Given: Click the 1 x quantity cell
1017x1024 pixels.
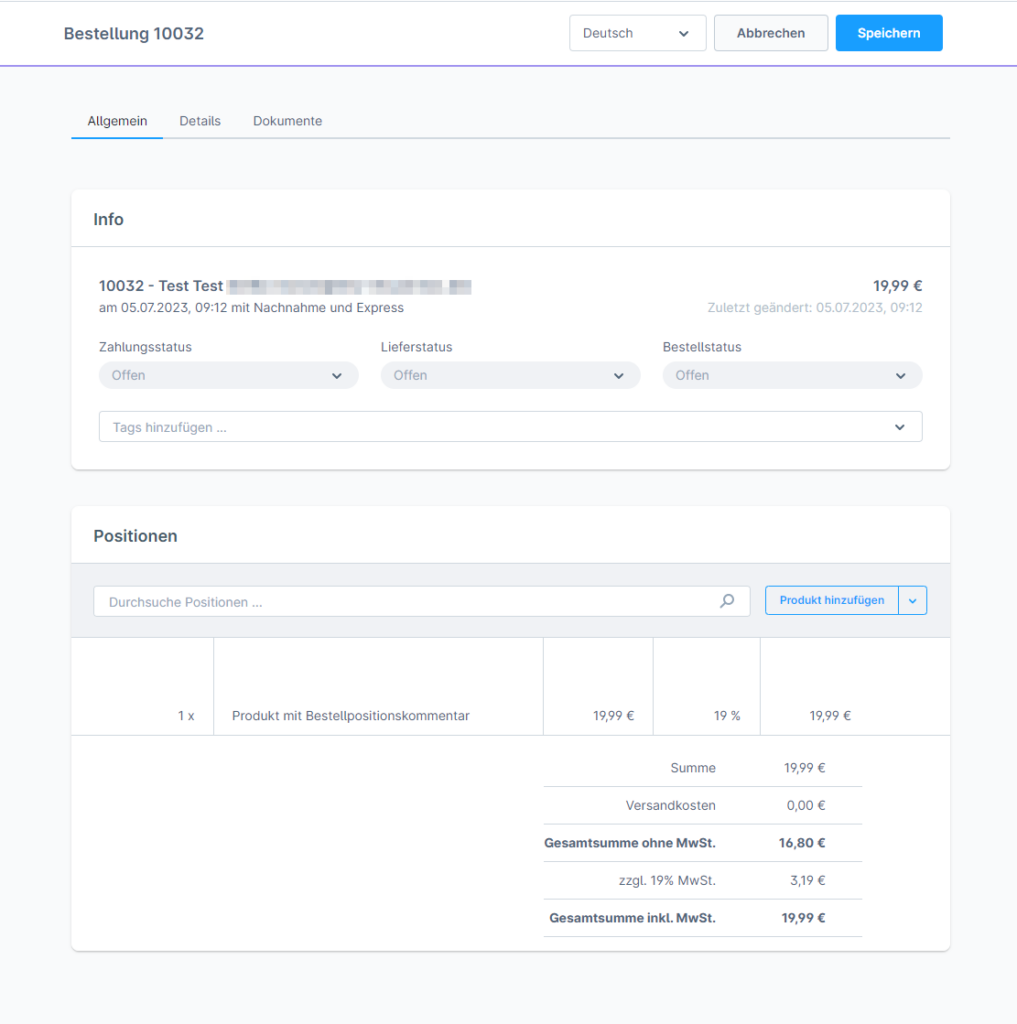Looking at the screenshot, I should pos(186,716).
